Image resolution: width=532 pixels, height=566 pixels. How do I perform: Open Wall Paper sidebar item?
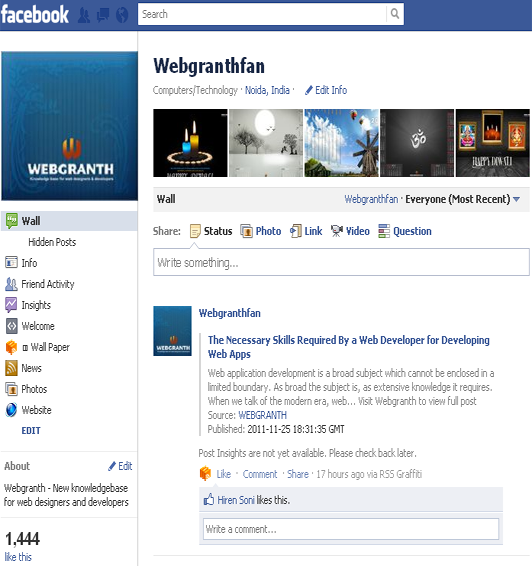click(45, 347)
